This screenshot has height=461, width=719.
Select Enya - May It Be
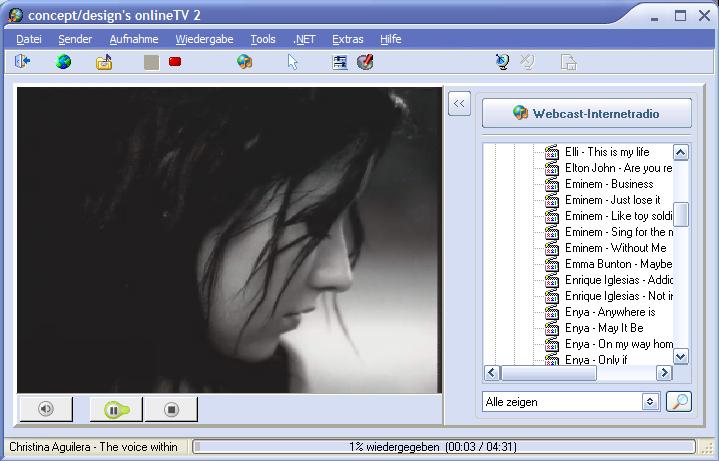(x=604, y=328)
